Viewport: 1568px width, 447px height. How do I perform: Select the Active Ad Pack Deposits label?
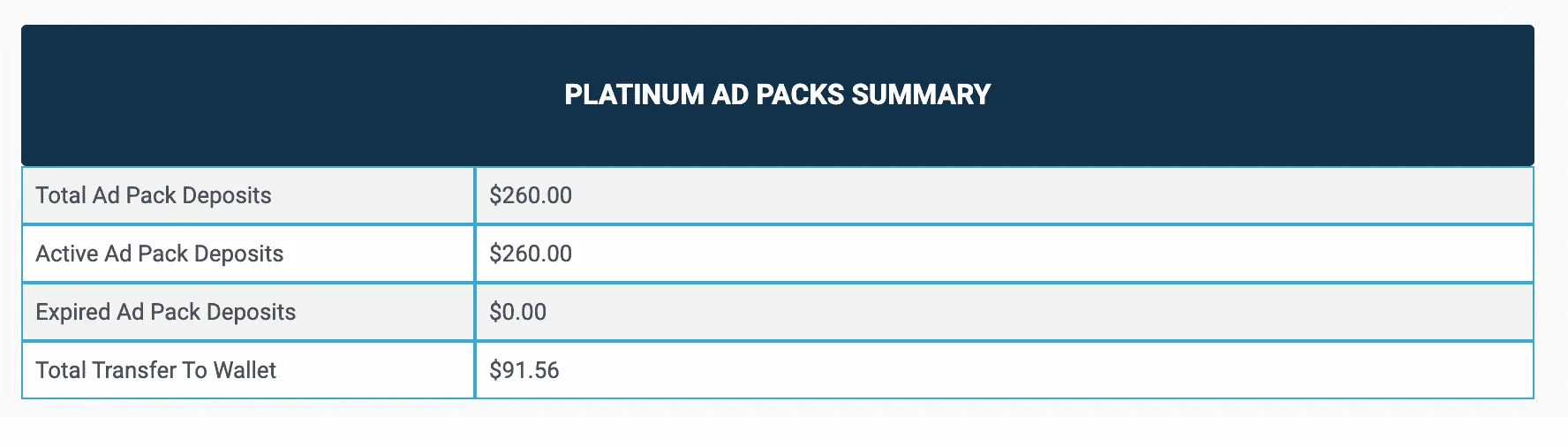pos(160,254)
